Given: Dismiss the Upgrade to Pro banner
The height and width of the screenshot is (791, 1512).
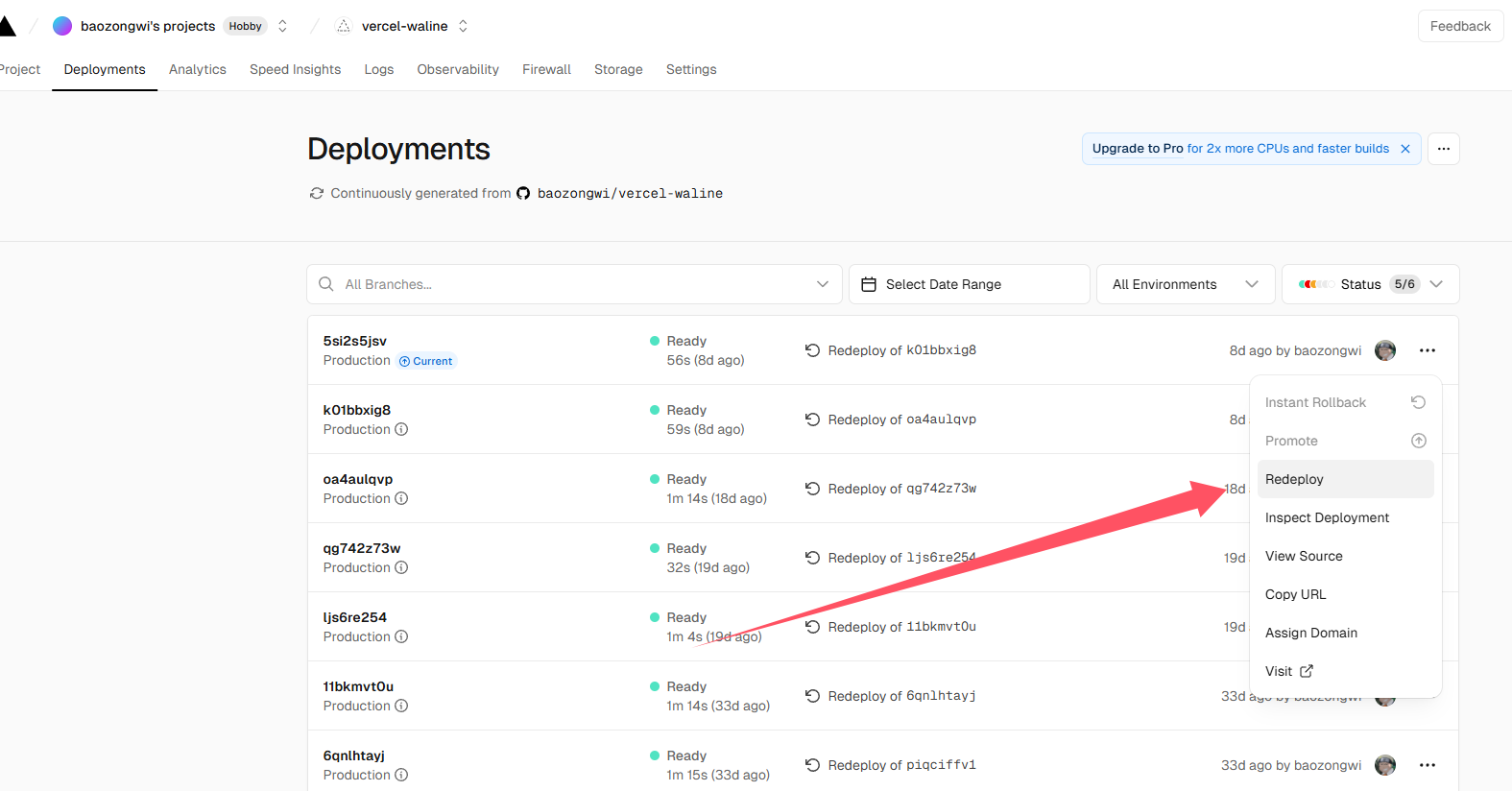Looking at the screenshot, I should (1405, 149).
